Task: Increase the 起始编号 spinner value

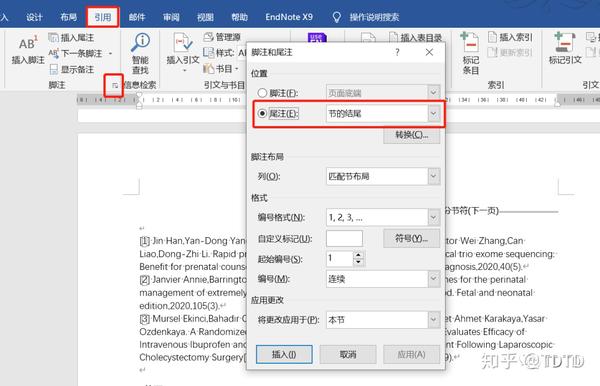Action: tap(358, 255)
